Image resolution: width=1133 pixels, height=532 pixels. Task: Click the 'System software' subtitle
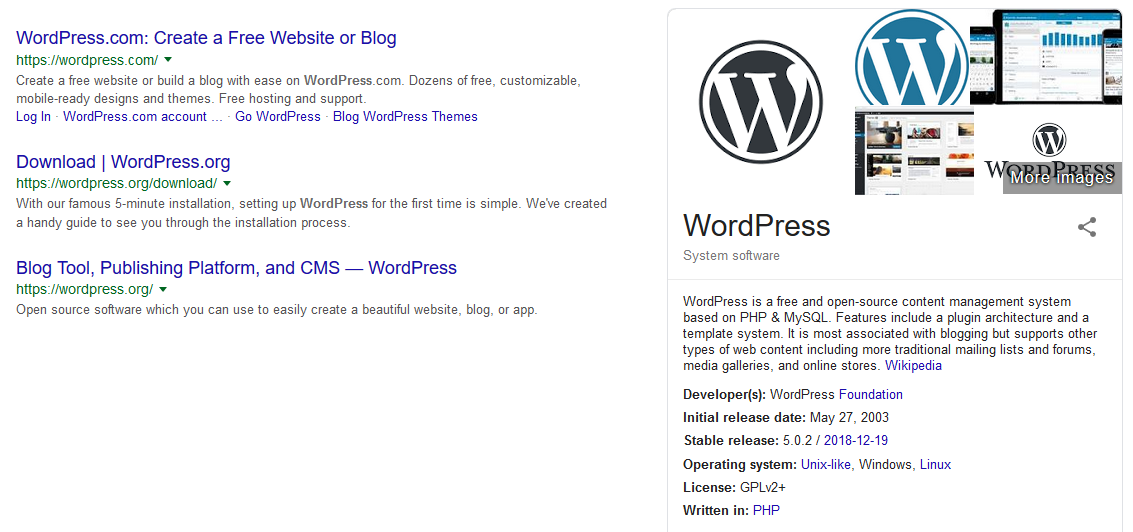click(x=731, y=256)
